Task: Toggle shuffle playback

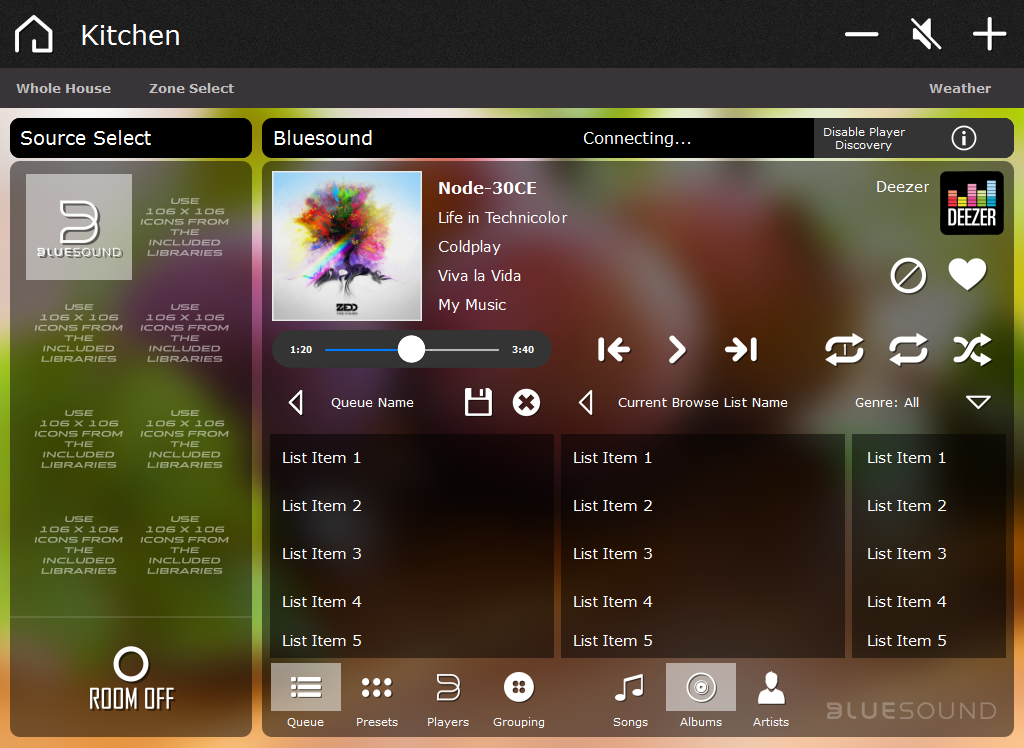Action: click(x=972, y=350)
